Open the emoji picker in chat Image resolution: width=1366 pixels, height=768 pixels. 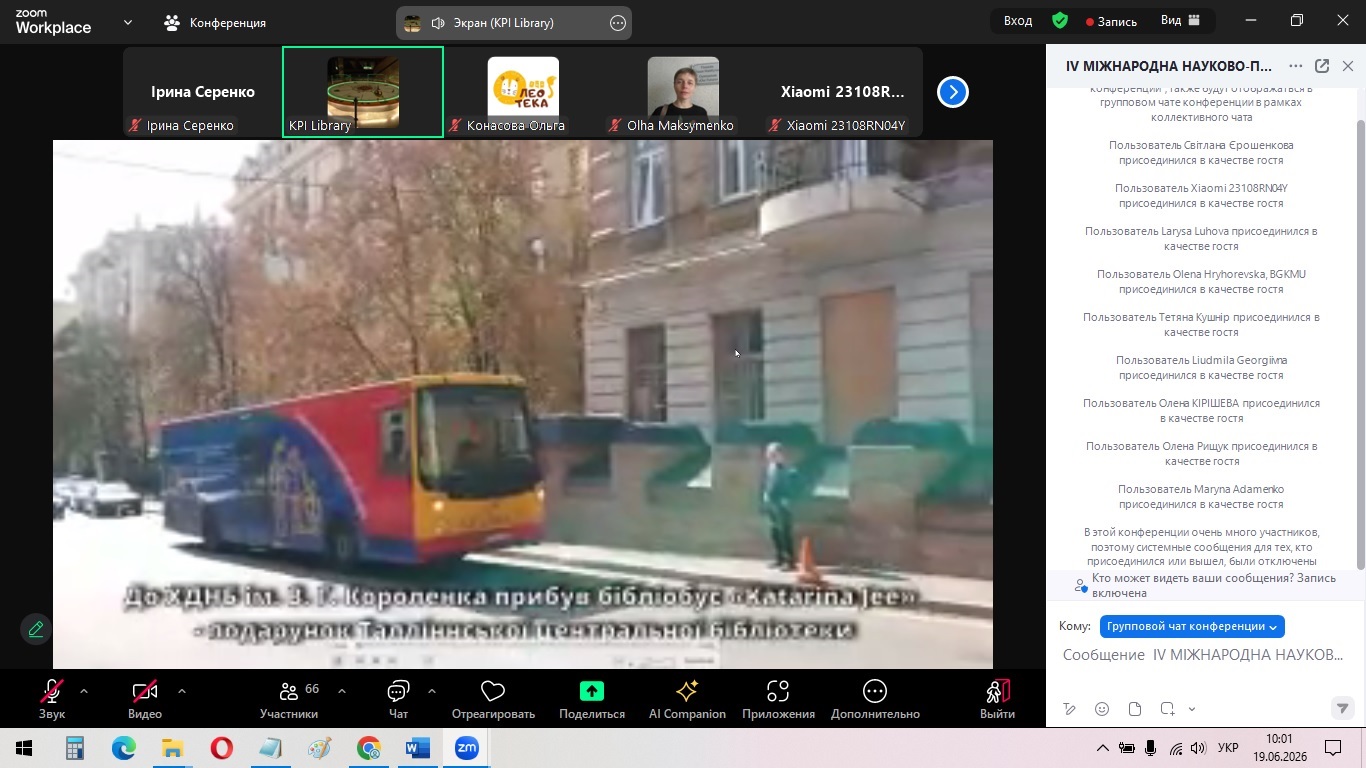point(1102,709)
